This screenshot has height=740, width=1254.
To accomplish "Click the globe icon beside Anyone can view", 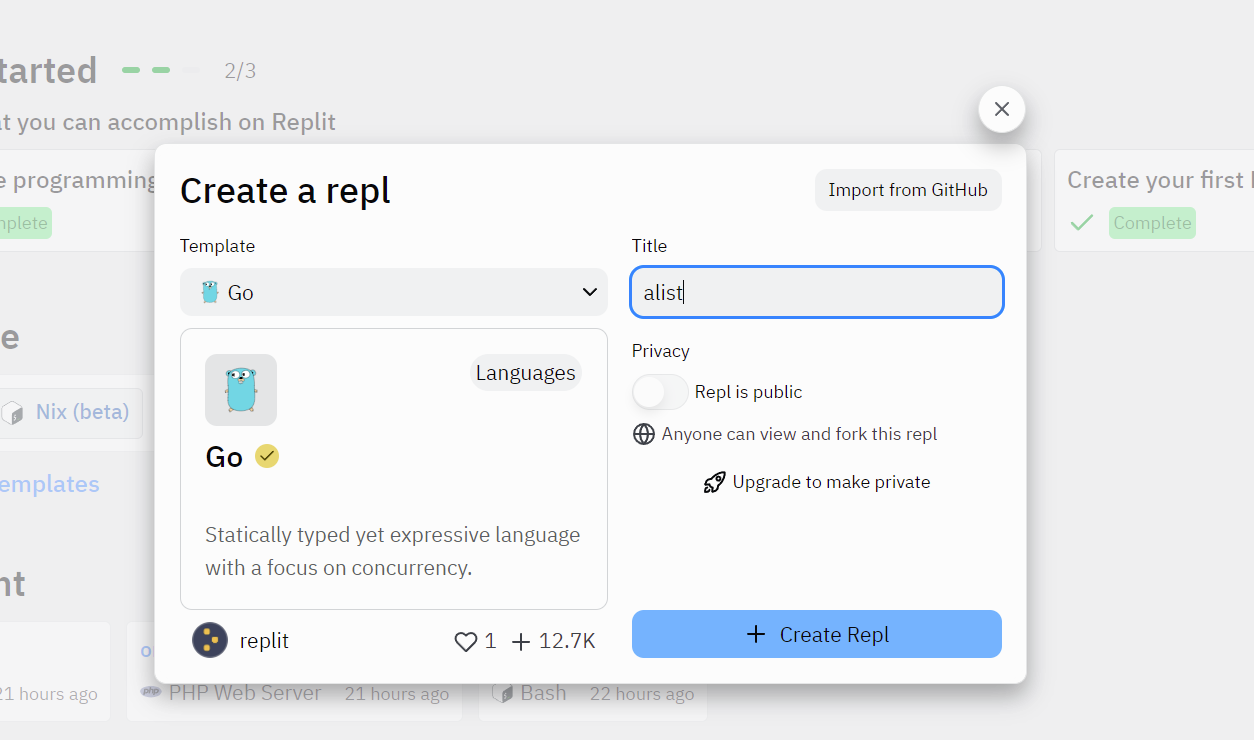I will 644,434.
